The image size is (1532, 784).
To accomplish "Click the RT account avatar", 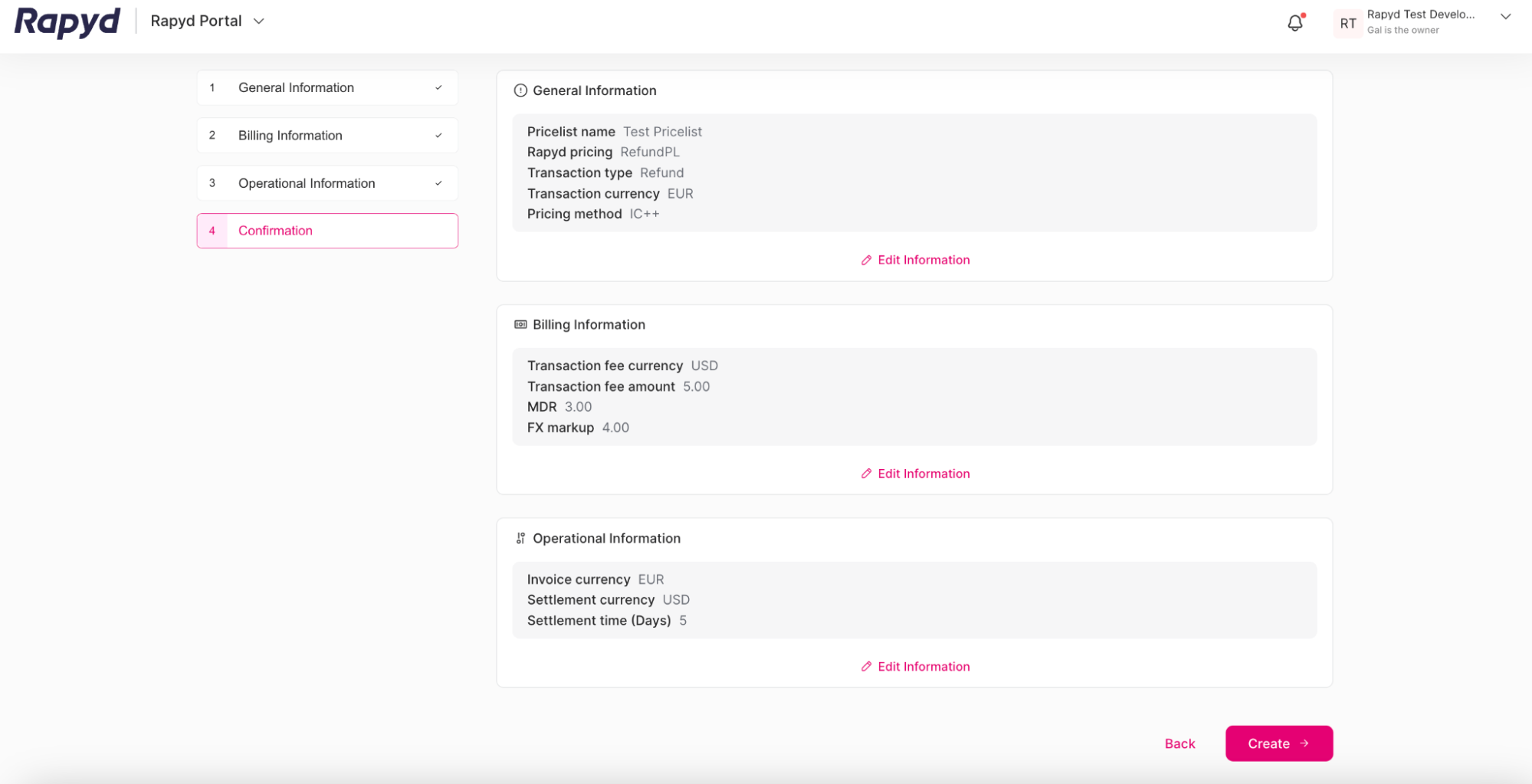I will point(1347,23).
